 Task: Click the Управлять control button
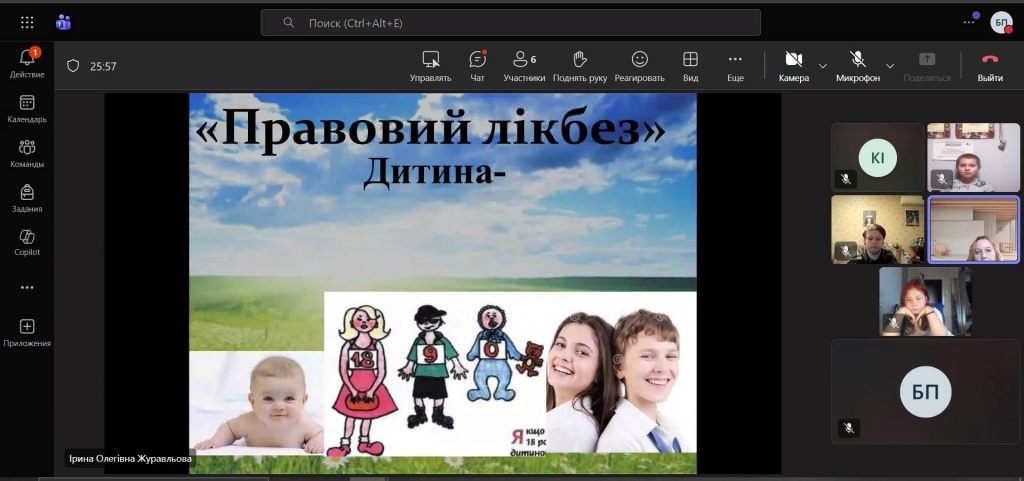430,67
